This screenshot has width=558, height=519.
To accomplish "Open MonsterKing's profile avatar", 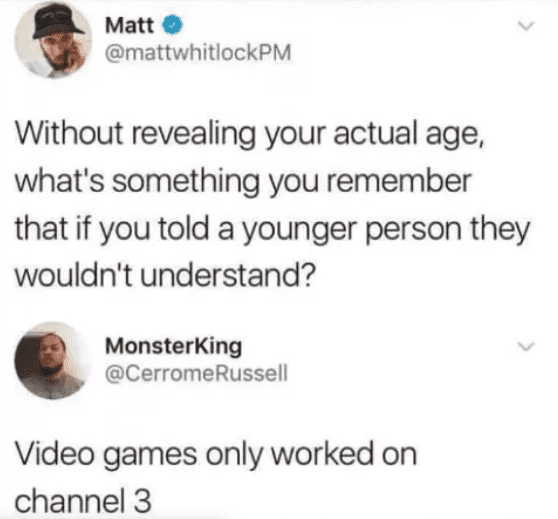I will 52,360.
